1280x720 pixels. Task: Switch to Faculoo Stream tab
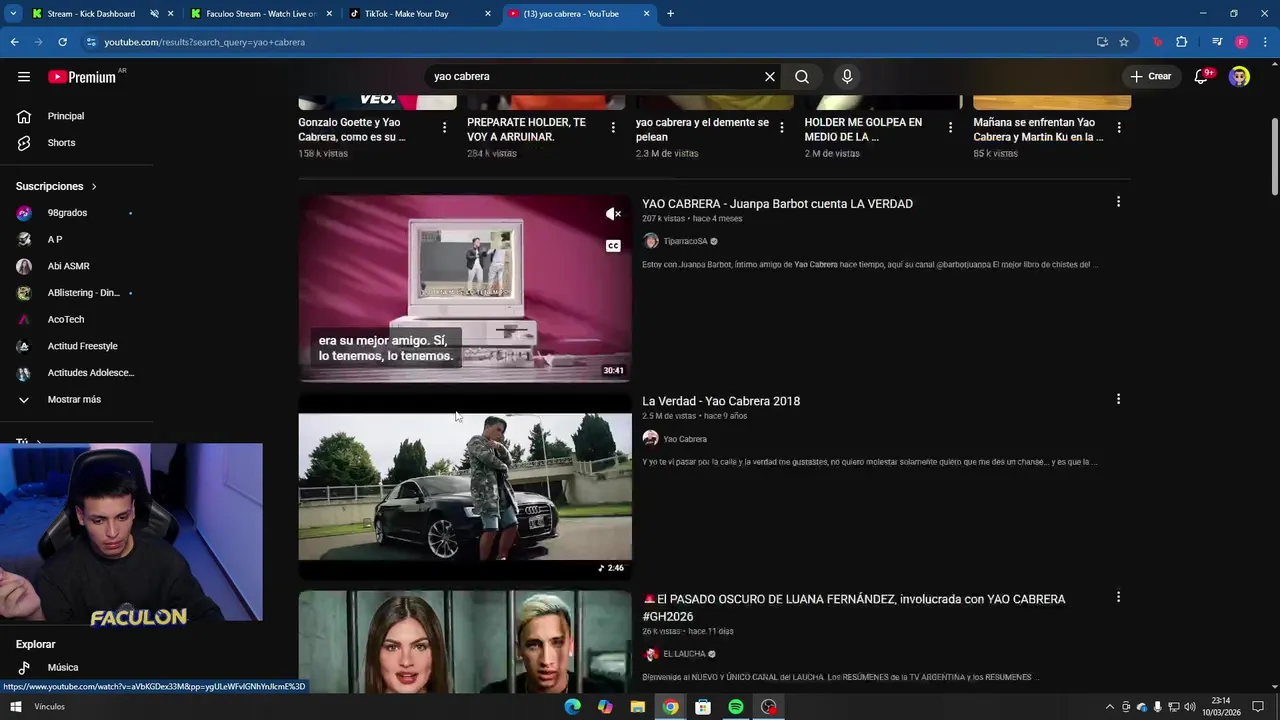261,14
